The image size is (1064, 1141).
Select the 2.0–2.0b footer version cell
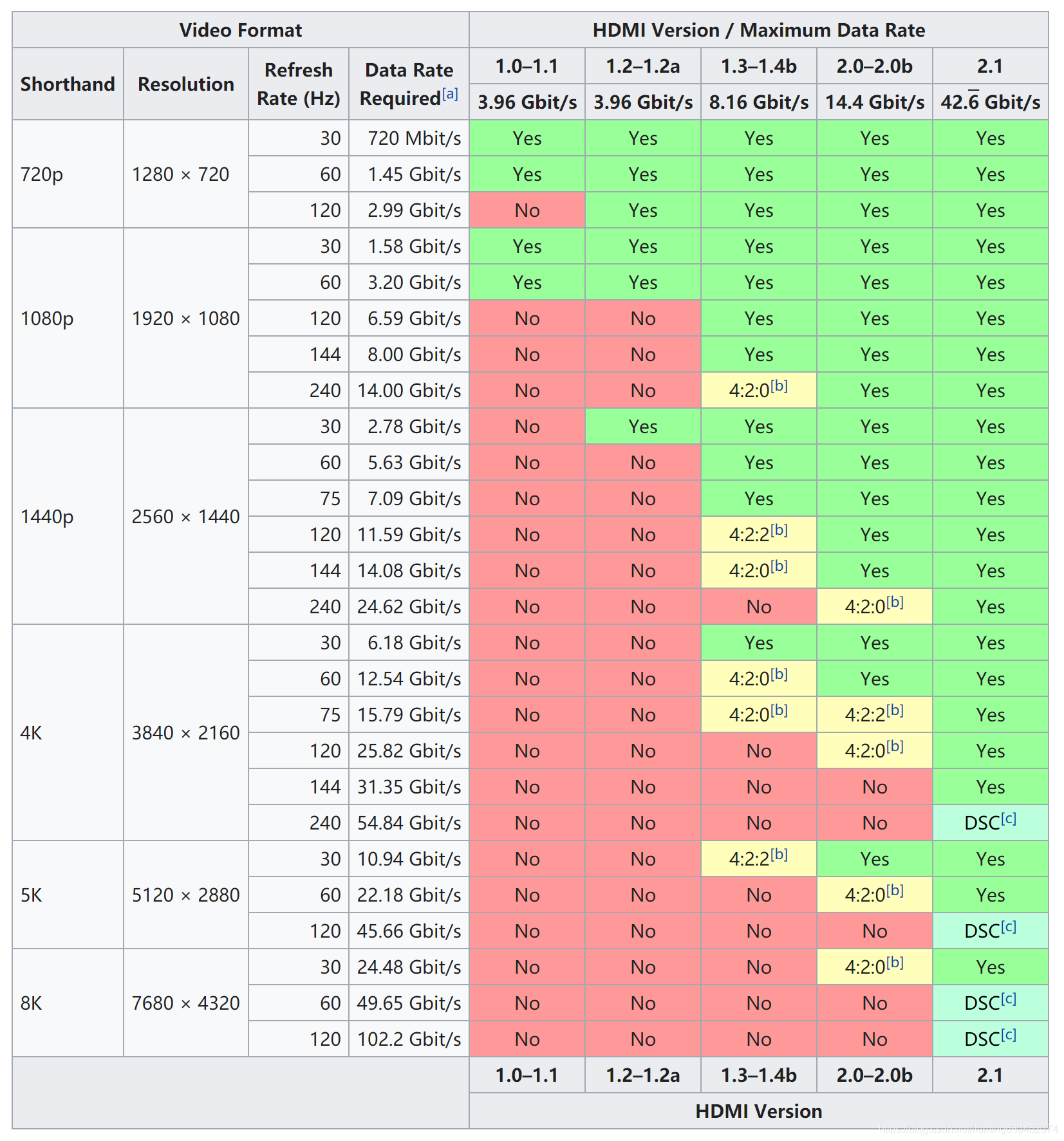point(875,1075)
